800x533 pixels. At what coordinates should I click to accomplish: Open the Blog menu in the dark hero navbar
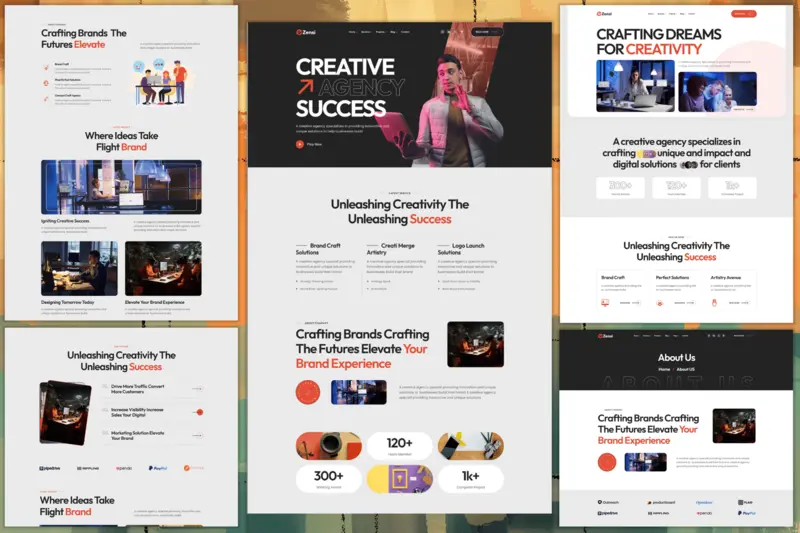pos(393,32)
